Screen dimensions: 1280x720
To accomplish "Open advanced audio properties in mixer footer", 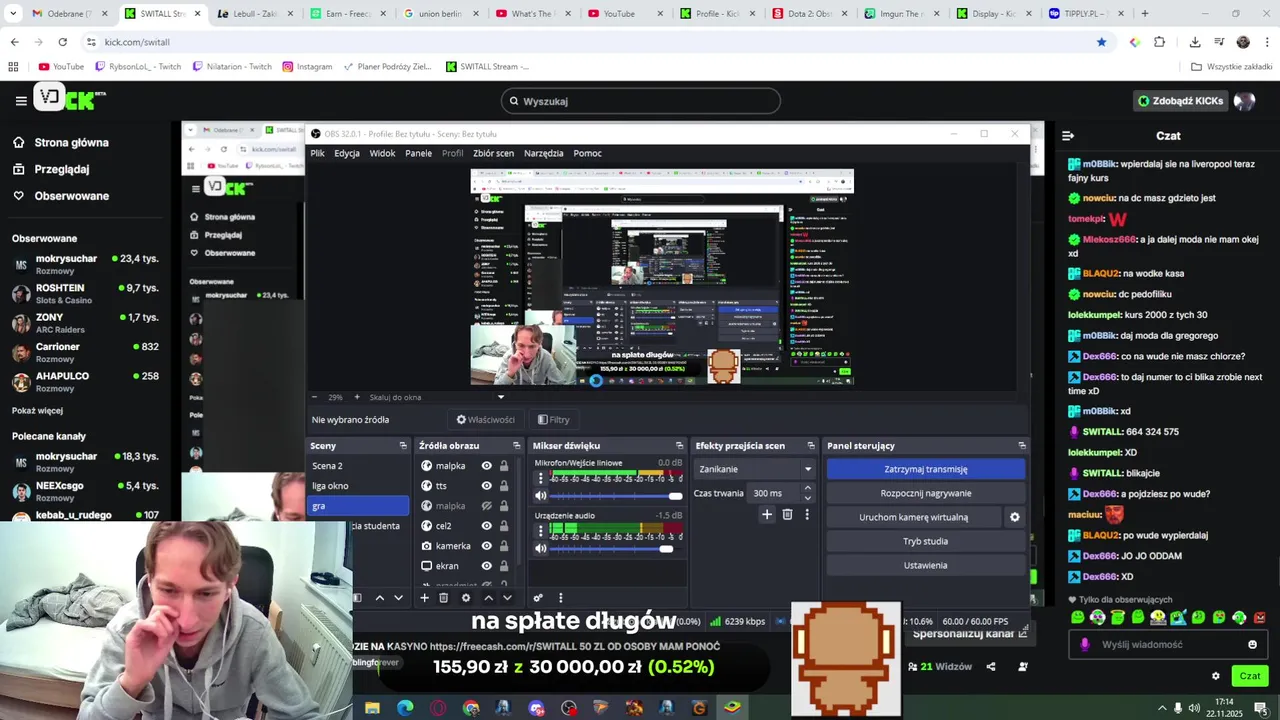I will pyautogui.click(x=538, y=598).
